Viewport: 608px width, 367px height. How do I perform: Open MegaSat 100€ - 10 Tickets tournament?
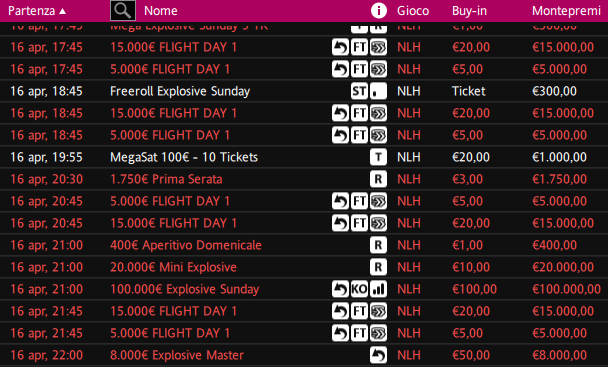304,157
